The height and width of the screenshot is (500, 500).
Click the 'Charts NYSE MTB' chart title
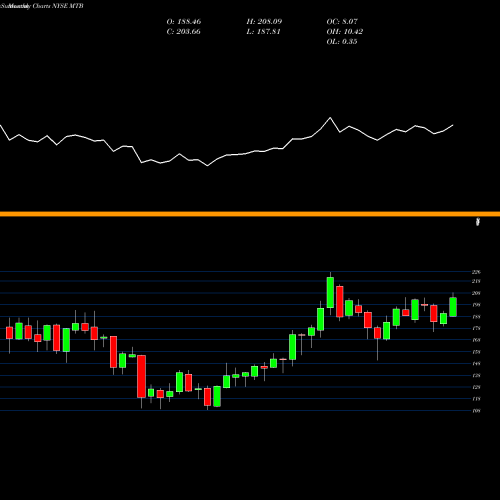(x=57, y=6)
